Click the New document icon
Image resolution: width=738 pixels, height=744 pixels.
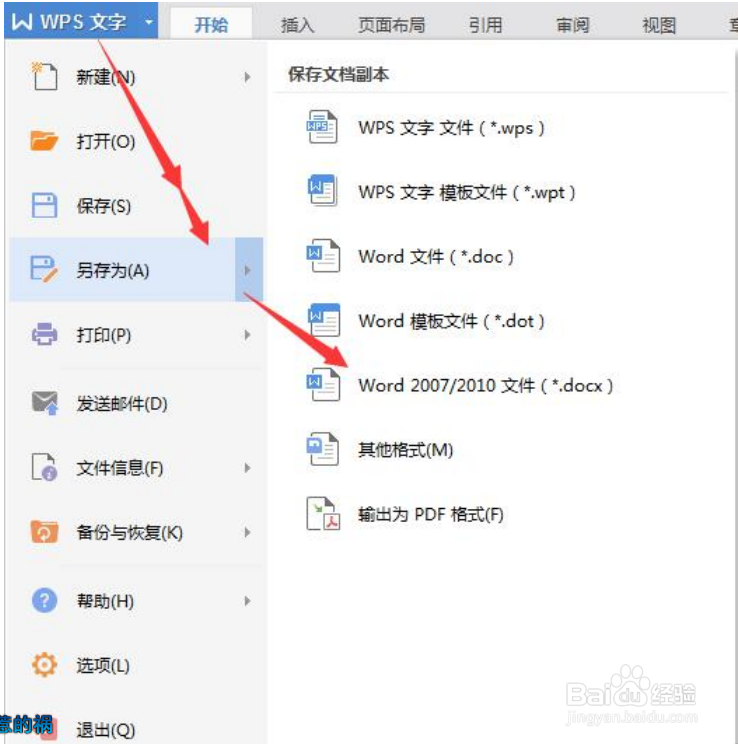coord(45,76)
